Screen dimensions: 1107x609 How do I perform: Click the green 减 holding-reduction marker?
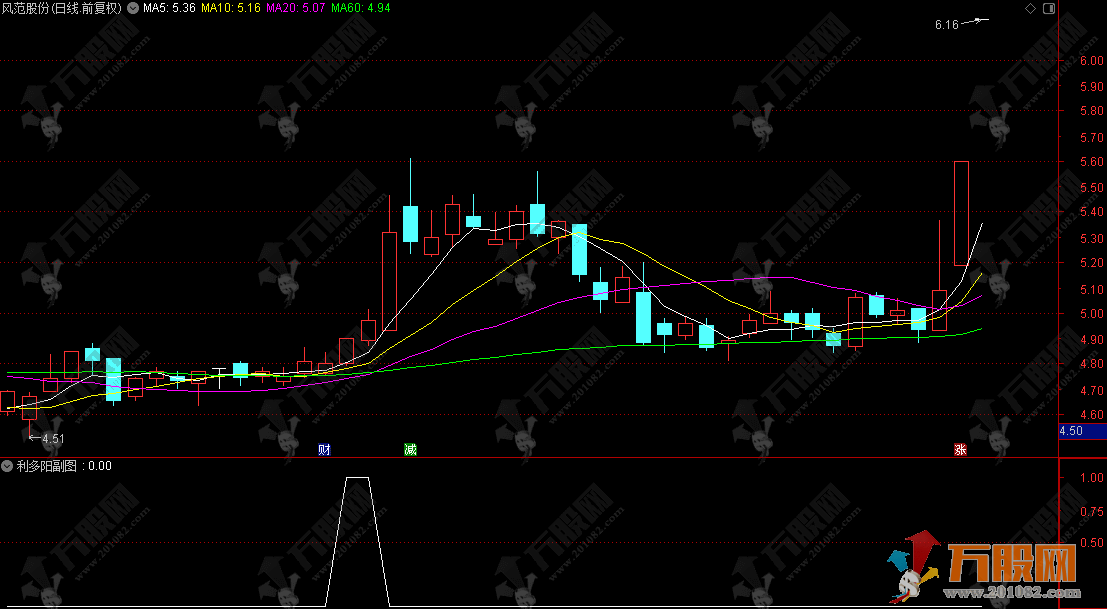pyautogui.click(x=410, y=450)
